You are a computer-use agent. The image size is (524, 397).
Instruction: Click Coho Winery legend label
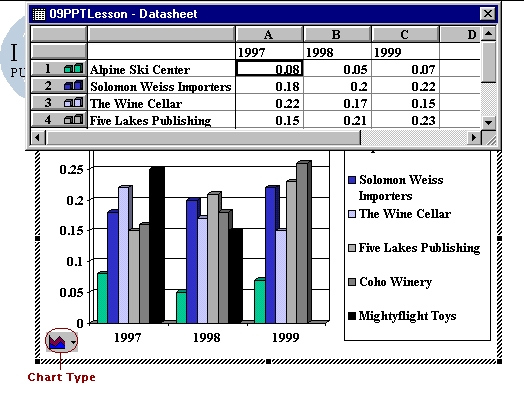coord(395,282)
